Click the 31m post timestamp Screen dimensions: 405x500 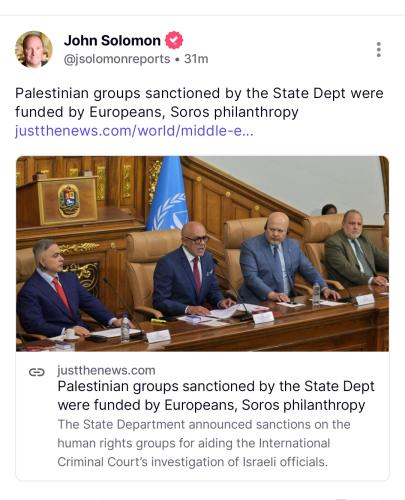click(x=196, y=59)
